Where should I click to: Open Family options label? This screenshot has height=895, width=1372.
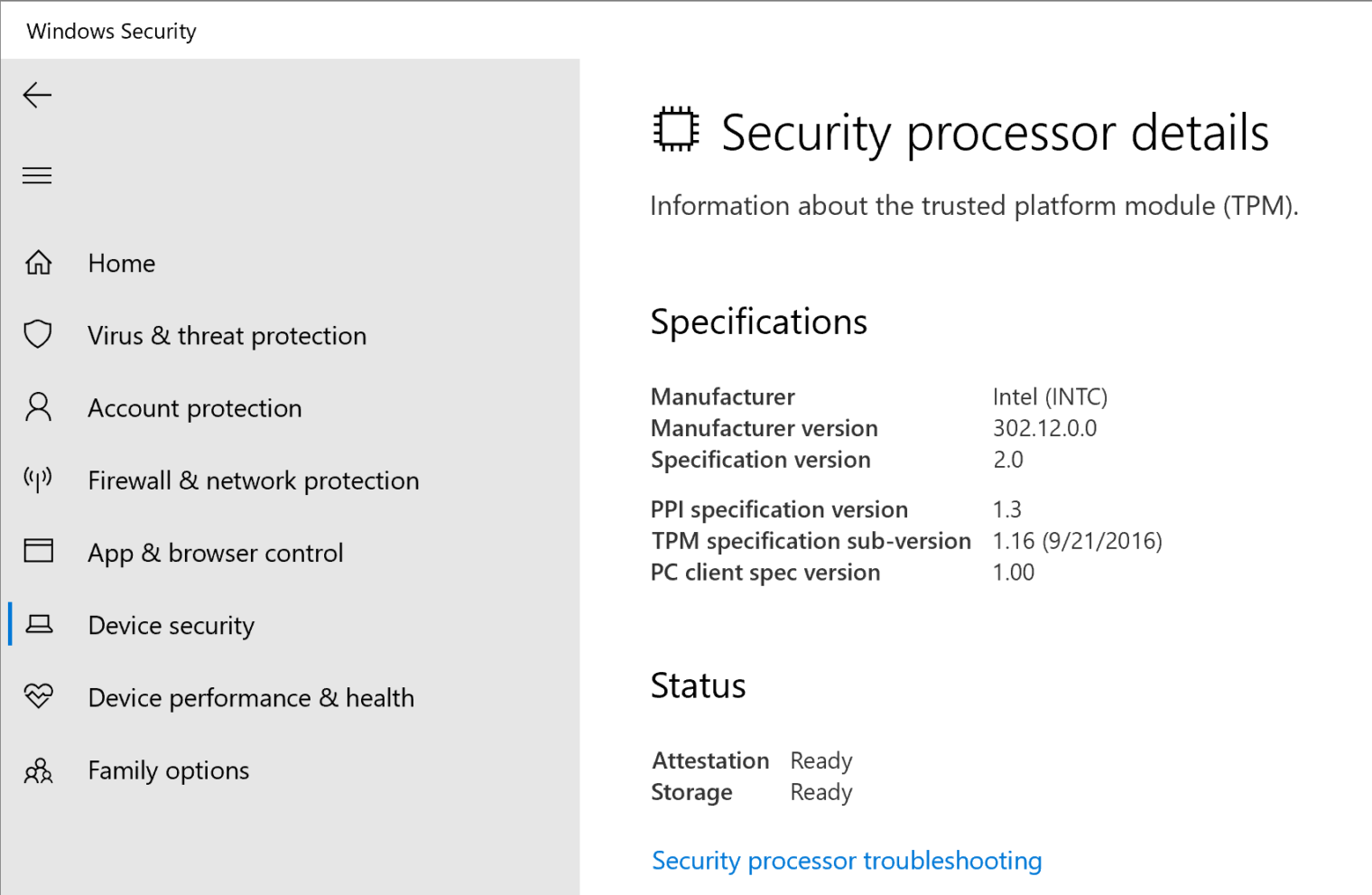click(168, 770)
